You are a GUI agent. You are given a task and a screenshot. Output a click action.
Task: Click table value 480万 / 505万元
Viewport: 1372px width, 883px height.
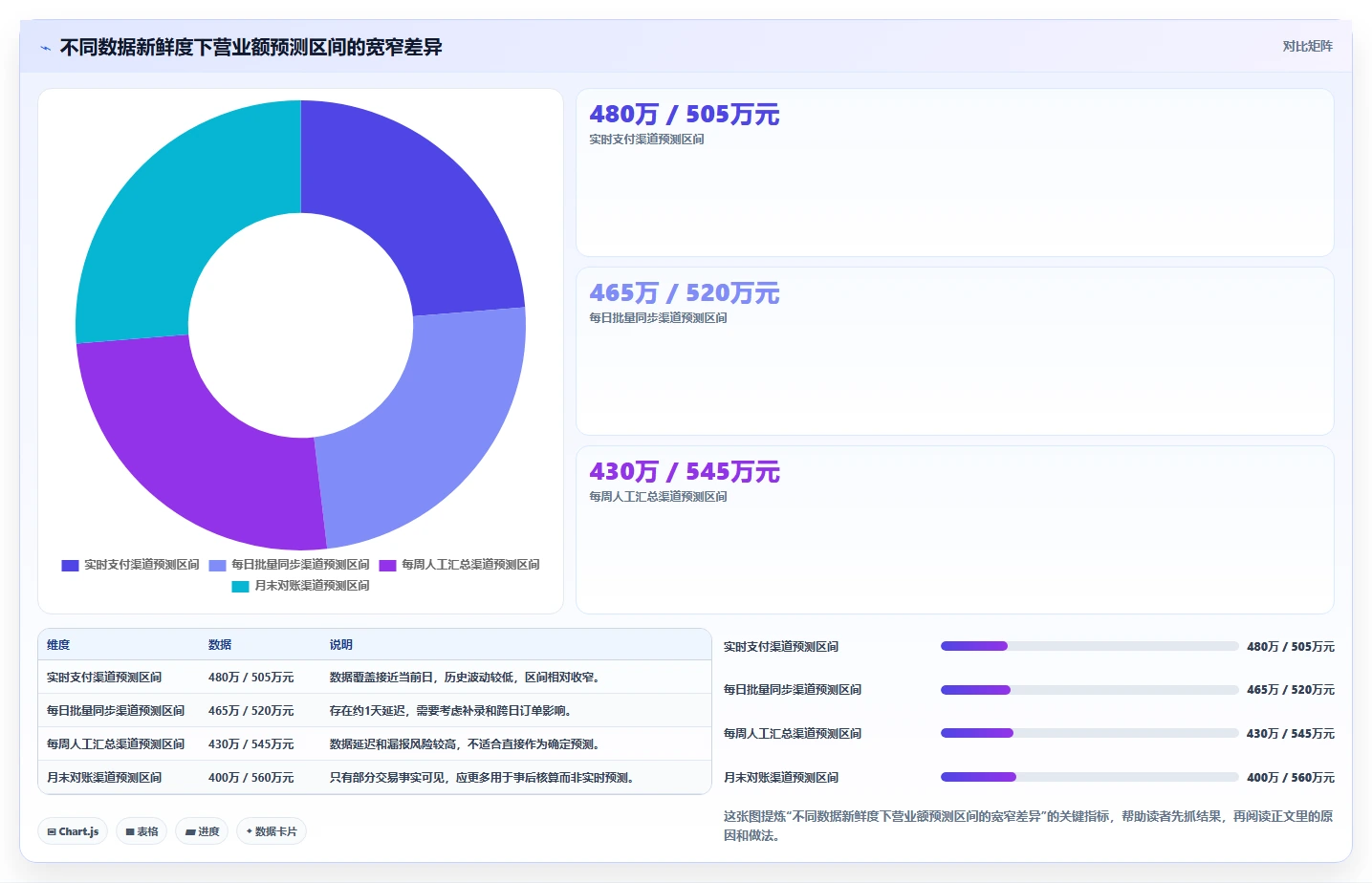click(251, 678)
